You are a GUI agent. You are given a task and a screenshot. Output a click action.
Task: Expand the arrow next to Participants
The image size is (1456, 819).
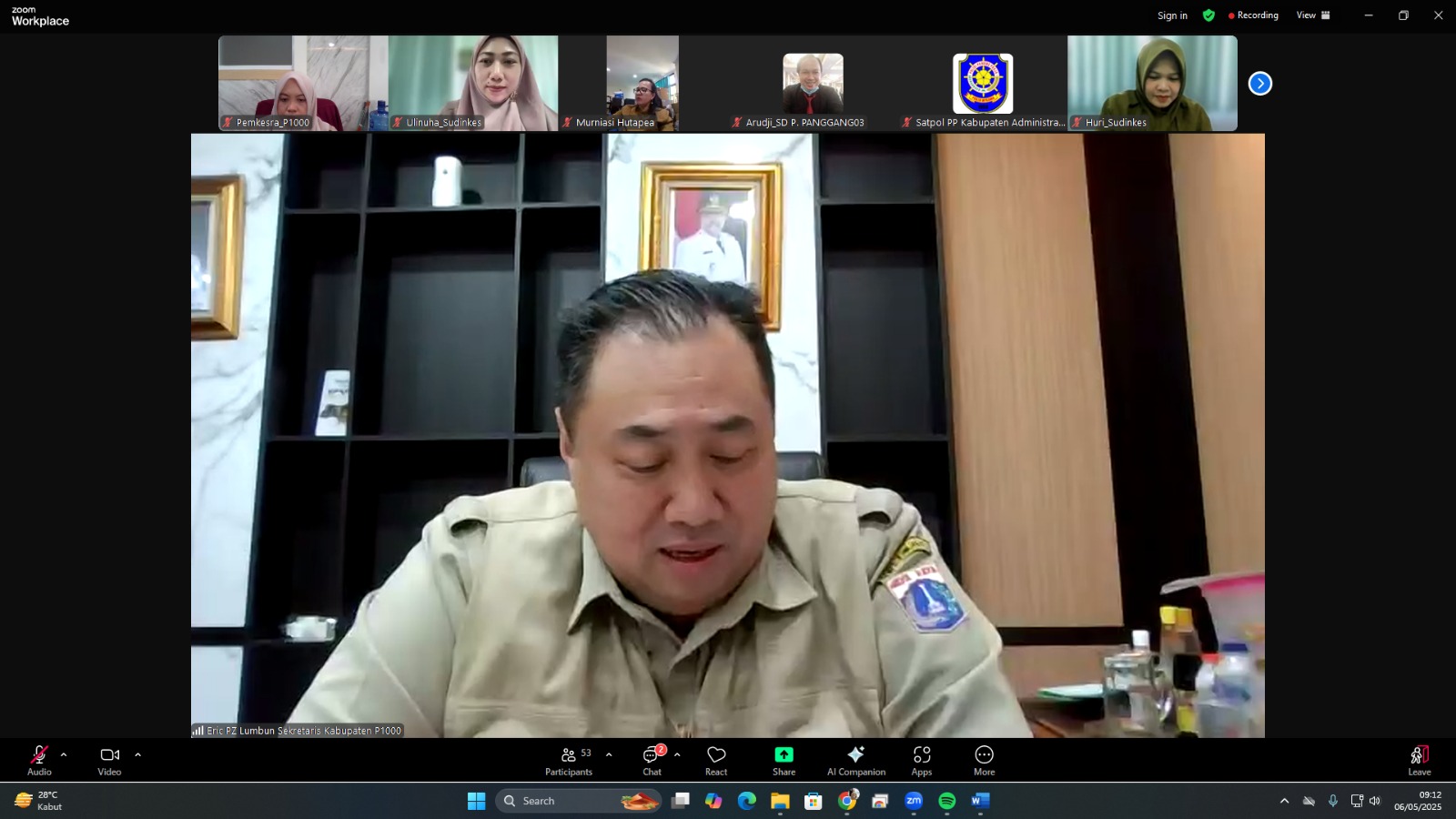[x=609, y=754]
